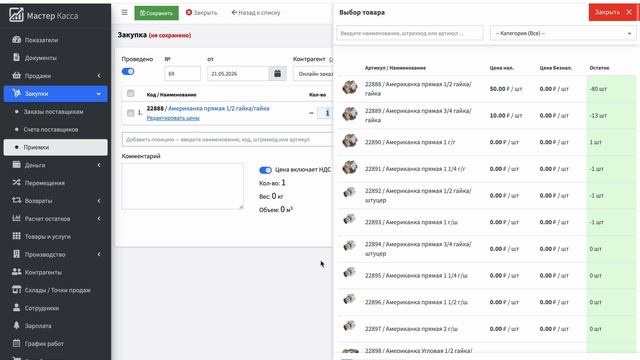Toggle the Проведено switch
The image size is (640, 360).
click(x=128, y=71)
